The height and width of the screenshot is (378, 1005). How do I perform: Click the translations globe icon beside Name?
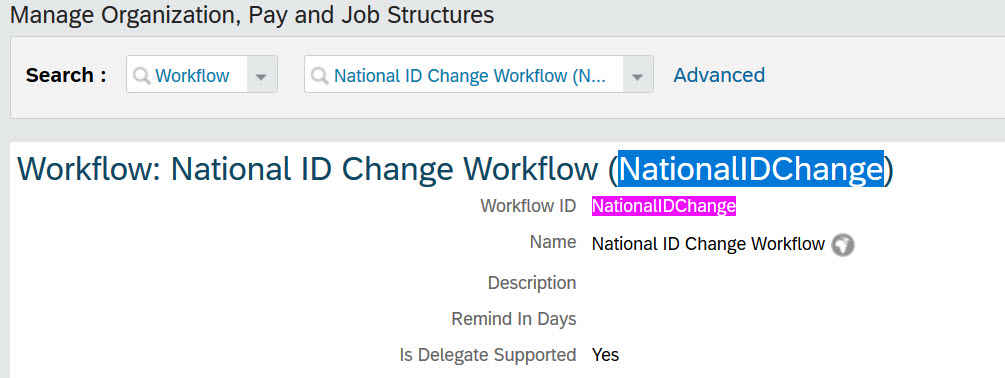click(843, 245)
